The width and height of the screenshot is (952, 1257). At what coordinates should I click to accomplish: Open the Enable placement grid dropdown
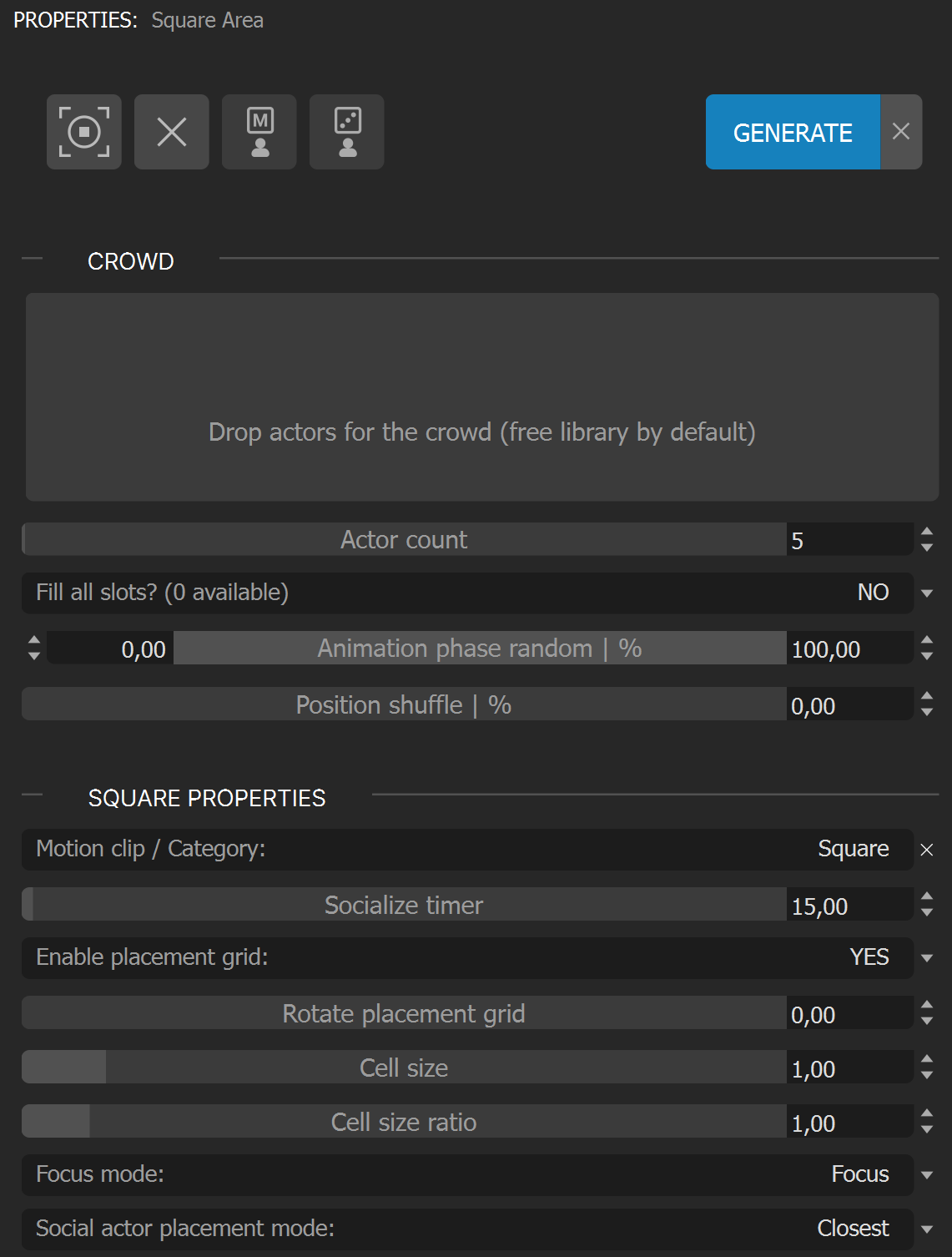pos(927,958)
